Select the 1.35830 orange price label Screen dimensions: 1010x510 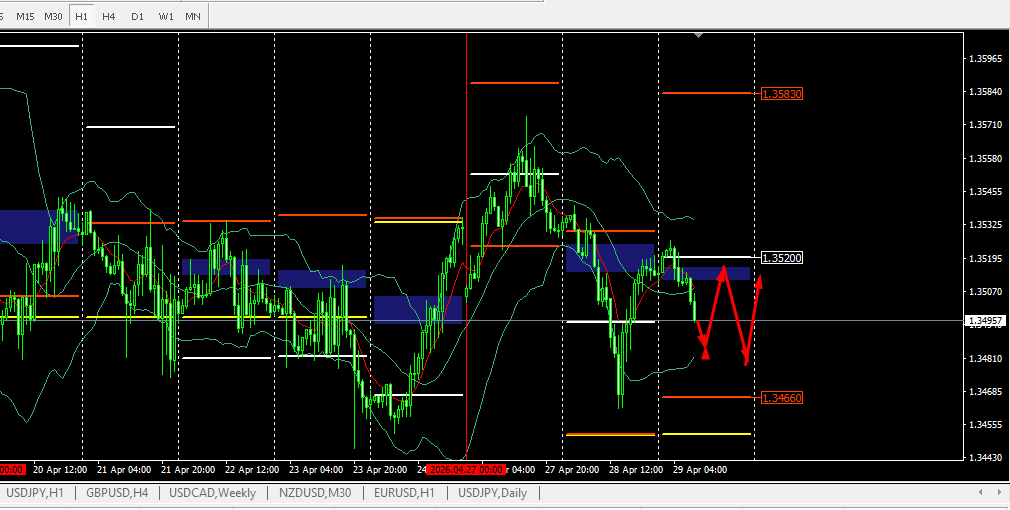tap(781, 94)
